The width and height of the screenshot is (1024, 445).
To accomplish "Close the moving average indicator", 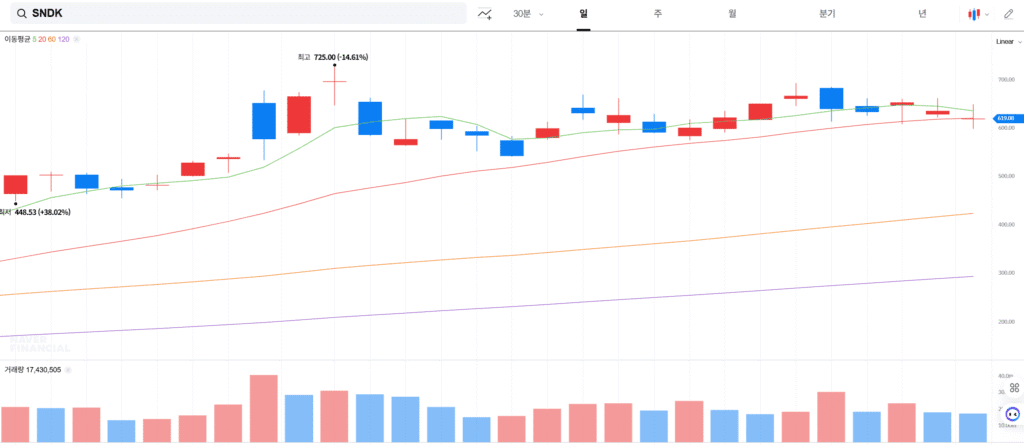I will coord(76,39).
